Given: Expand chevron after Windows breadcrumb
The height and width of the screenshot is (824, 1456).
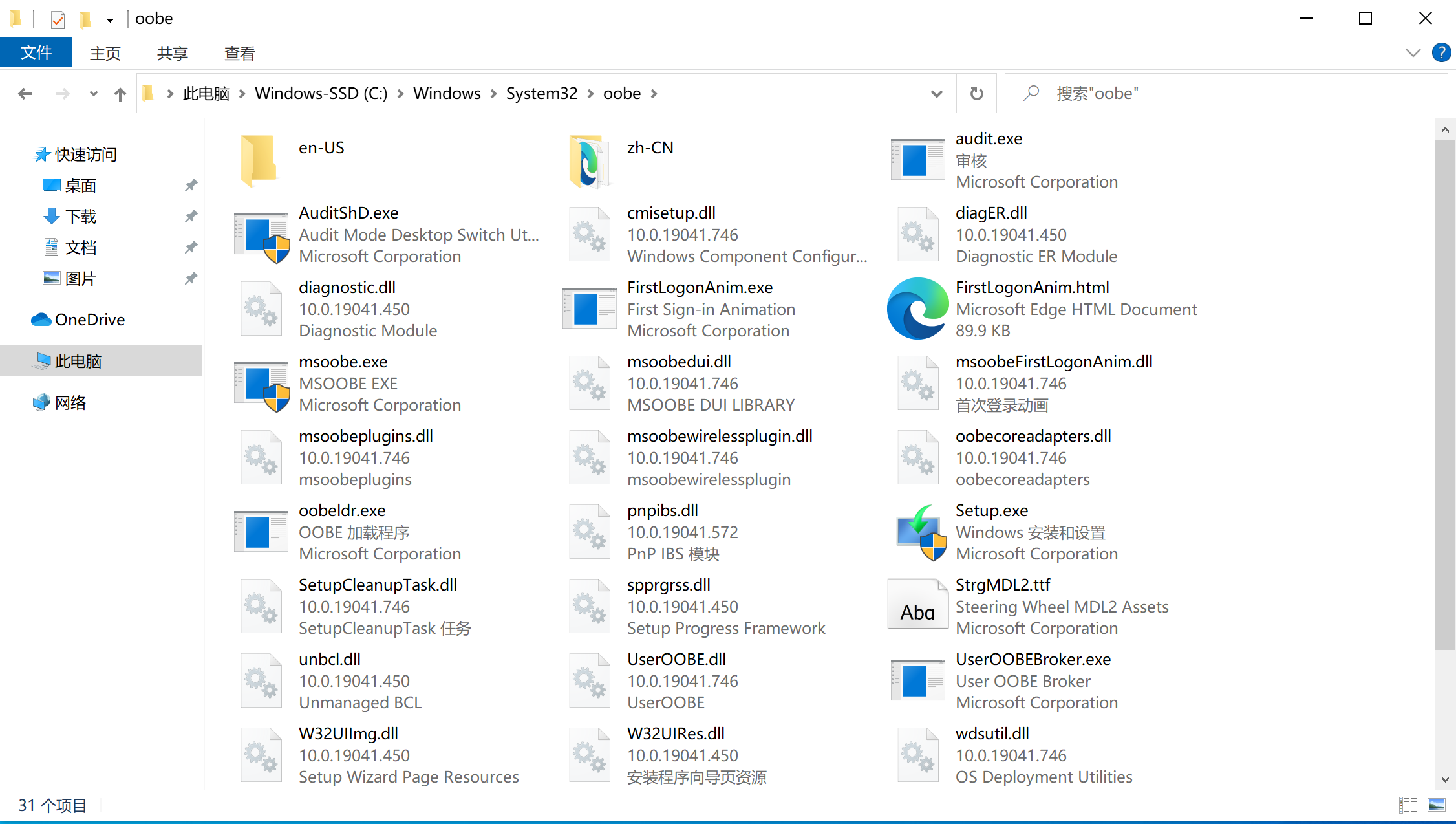Looking at the screenshot, I should point(493,94).
